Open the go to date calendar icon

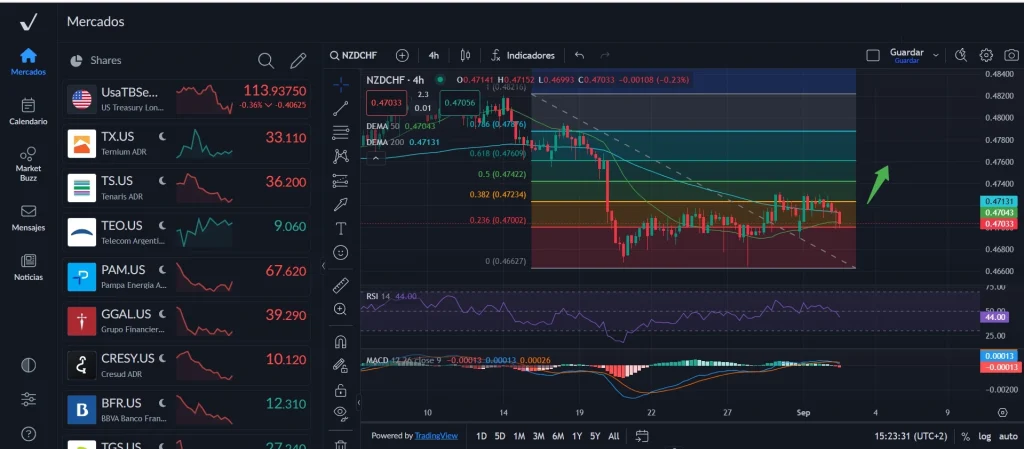tap(641, 436)
